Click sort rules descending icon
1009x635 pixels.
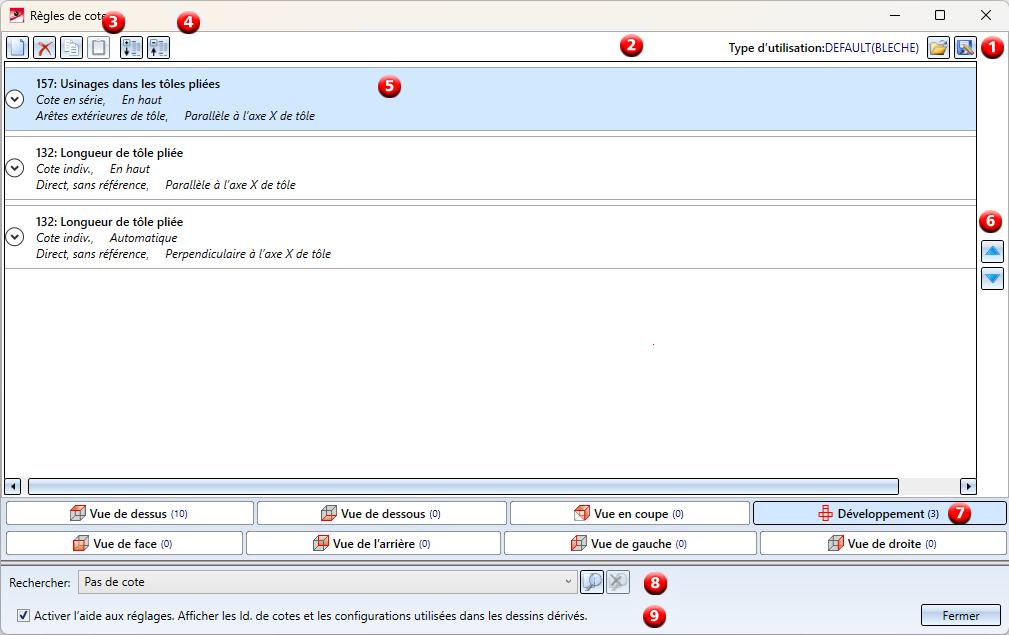131,48
